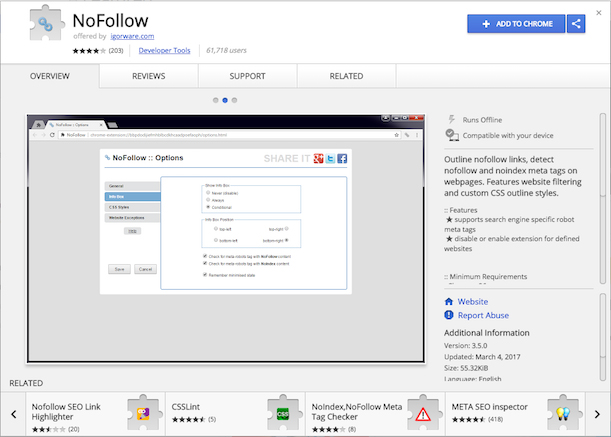The image size is (611, 437).
Task: Switch to the Support tab
Action: [247, 76]
